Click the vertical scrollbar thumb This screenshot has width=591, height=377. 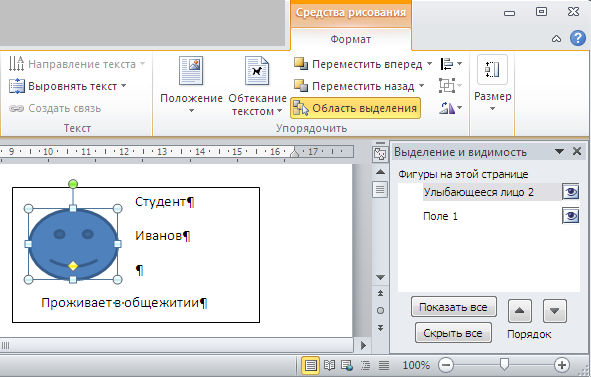pos(380,190)
